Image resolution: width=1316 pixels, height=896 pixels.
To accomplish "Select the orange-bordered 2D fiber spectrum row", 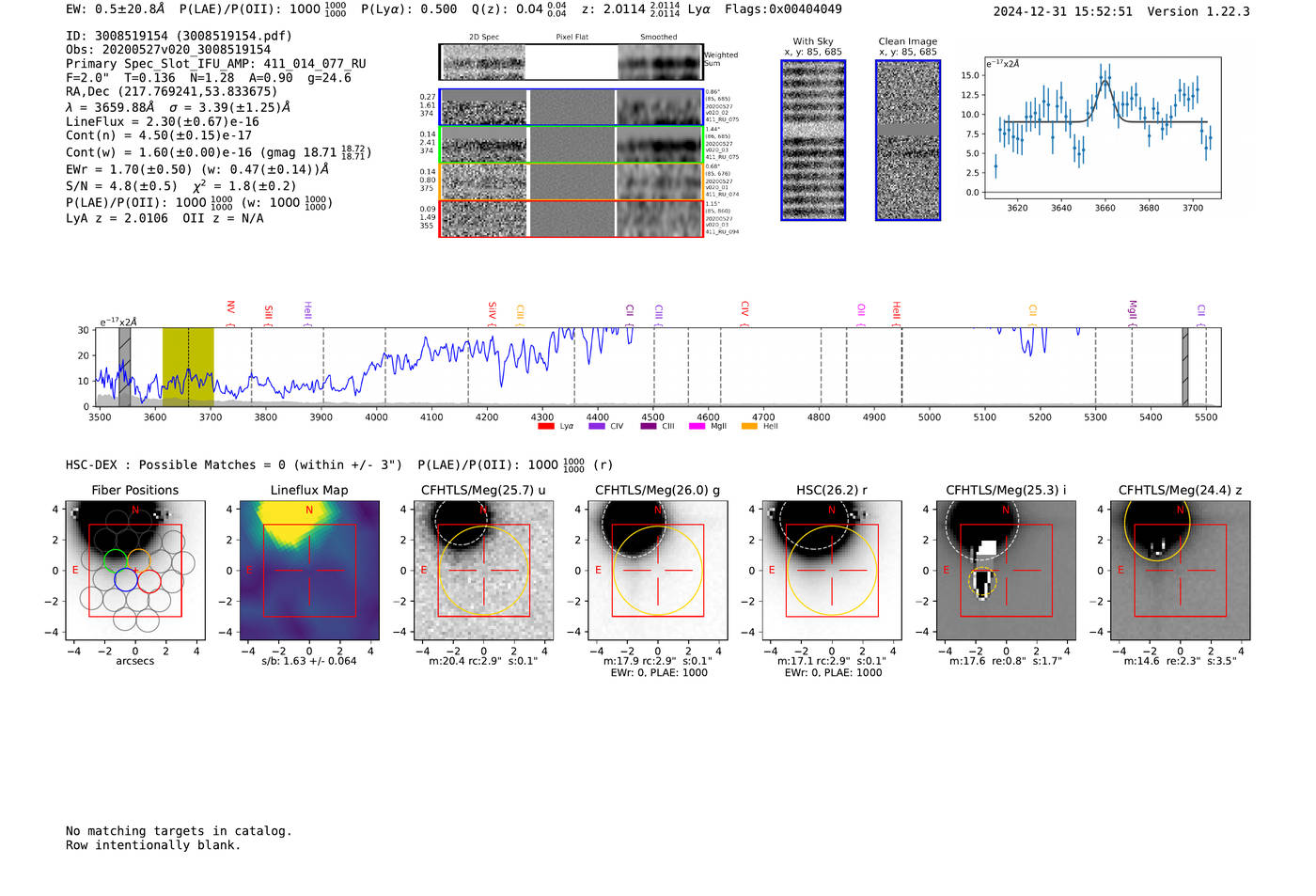I will click(x=571, y=181).
